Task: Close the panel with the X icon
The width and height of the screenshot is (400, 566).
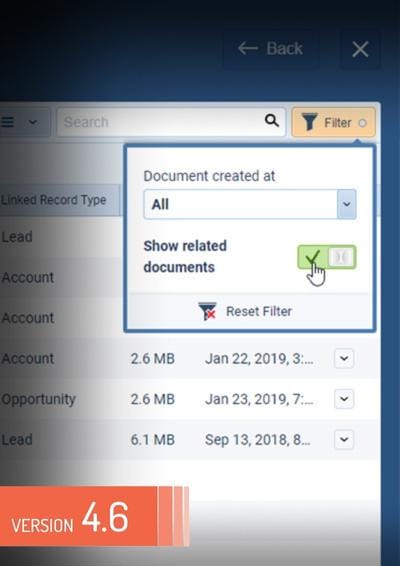Action: click(360, 49)
